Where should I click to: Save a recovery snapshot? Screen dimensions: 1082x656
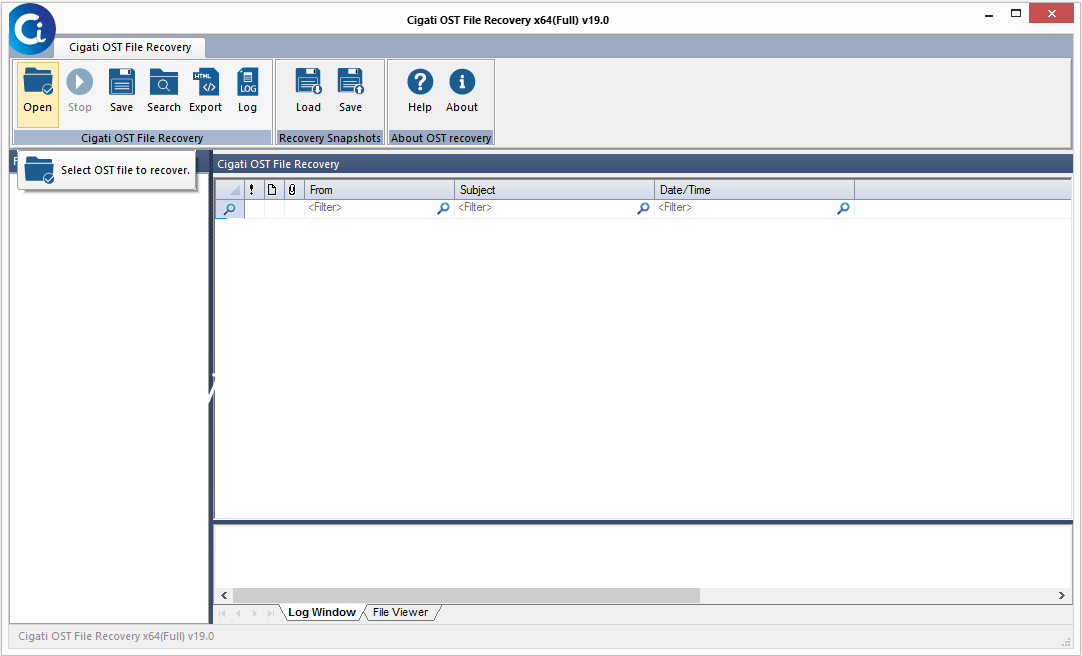point(351,91)
